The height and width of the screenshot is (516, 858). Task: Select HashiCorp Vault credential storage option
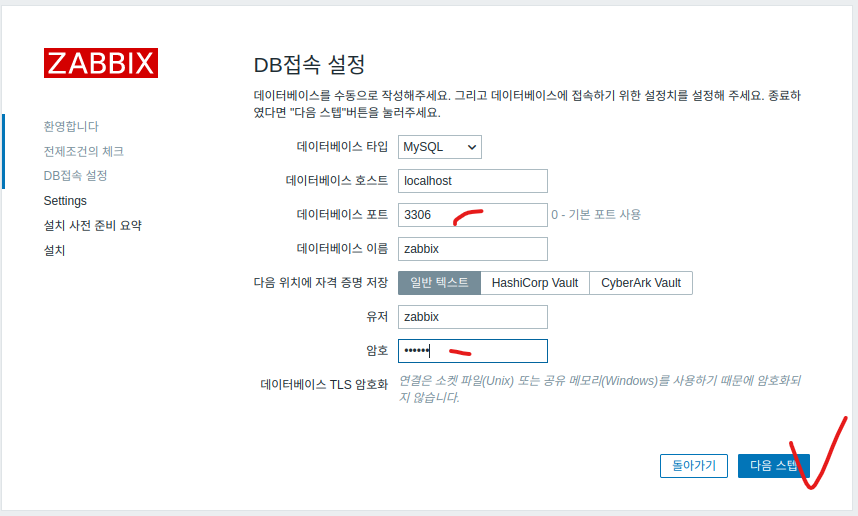(535, 283)
